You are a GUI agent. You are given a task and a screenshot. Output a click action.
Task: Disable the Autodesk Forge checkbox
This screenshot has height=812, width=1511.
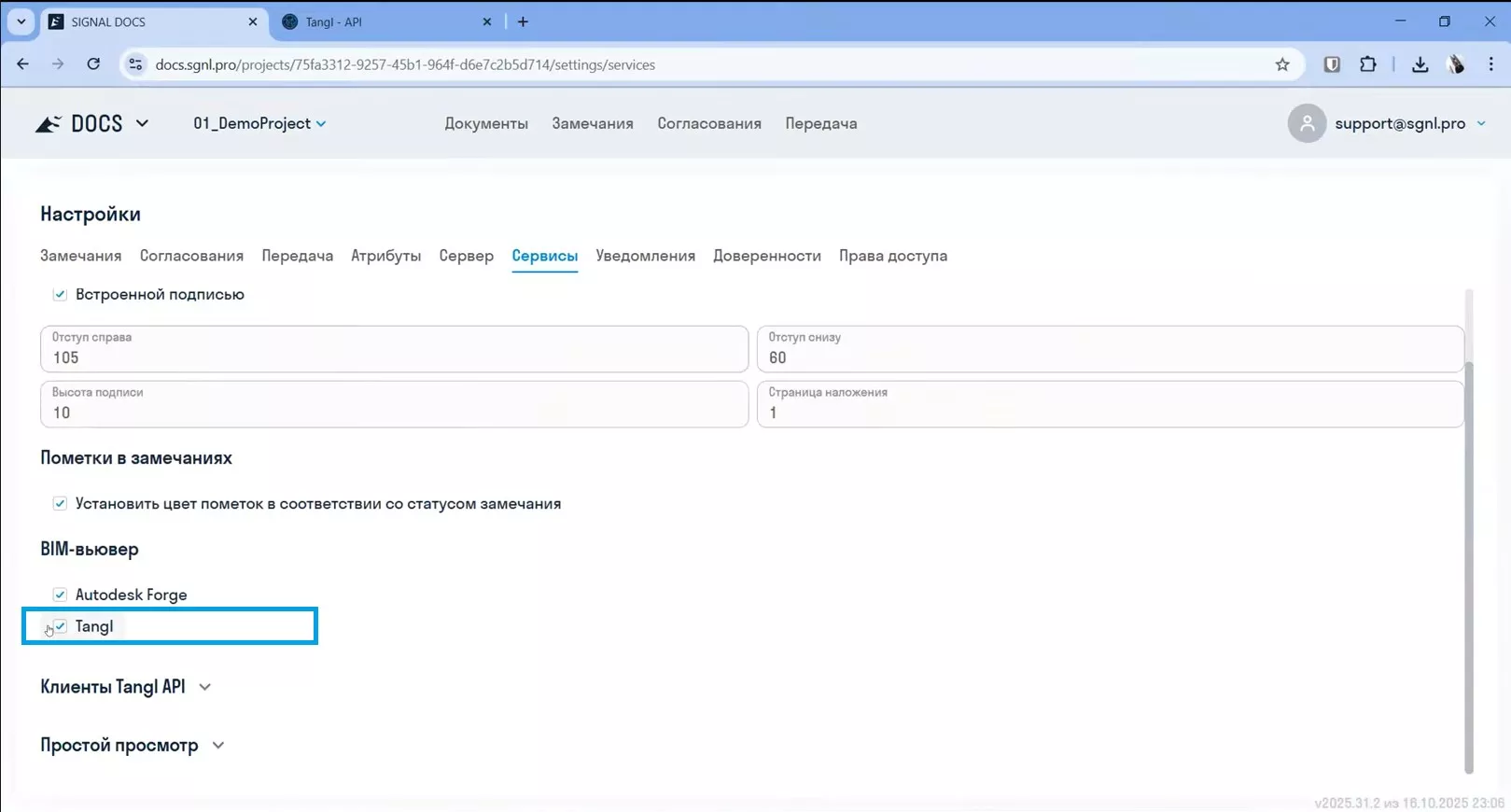[61, 595]
